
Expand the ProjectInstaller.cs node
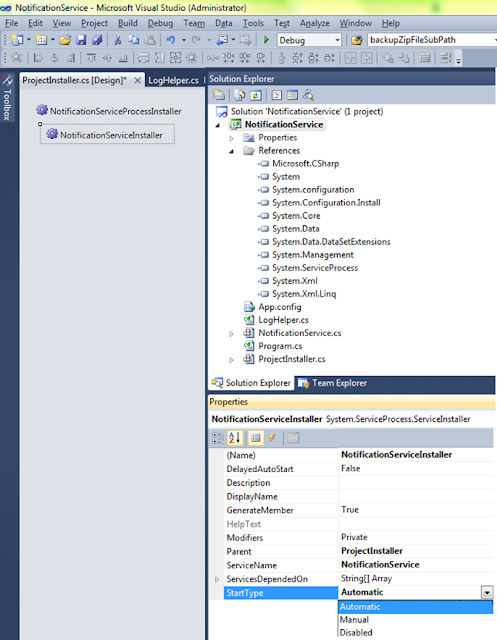pyautogui.click(x=231, y=360)
